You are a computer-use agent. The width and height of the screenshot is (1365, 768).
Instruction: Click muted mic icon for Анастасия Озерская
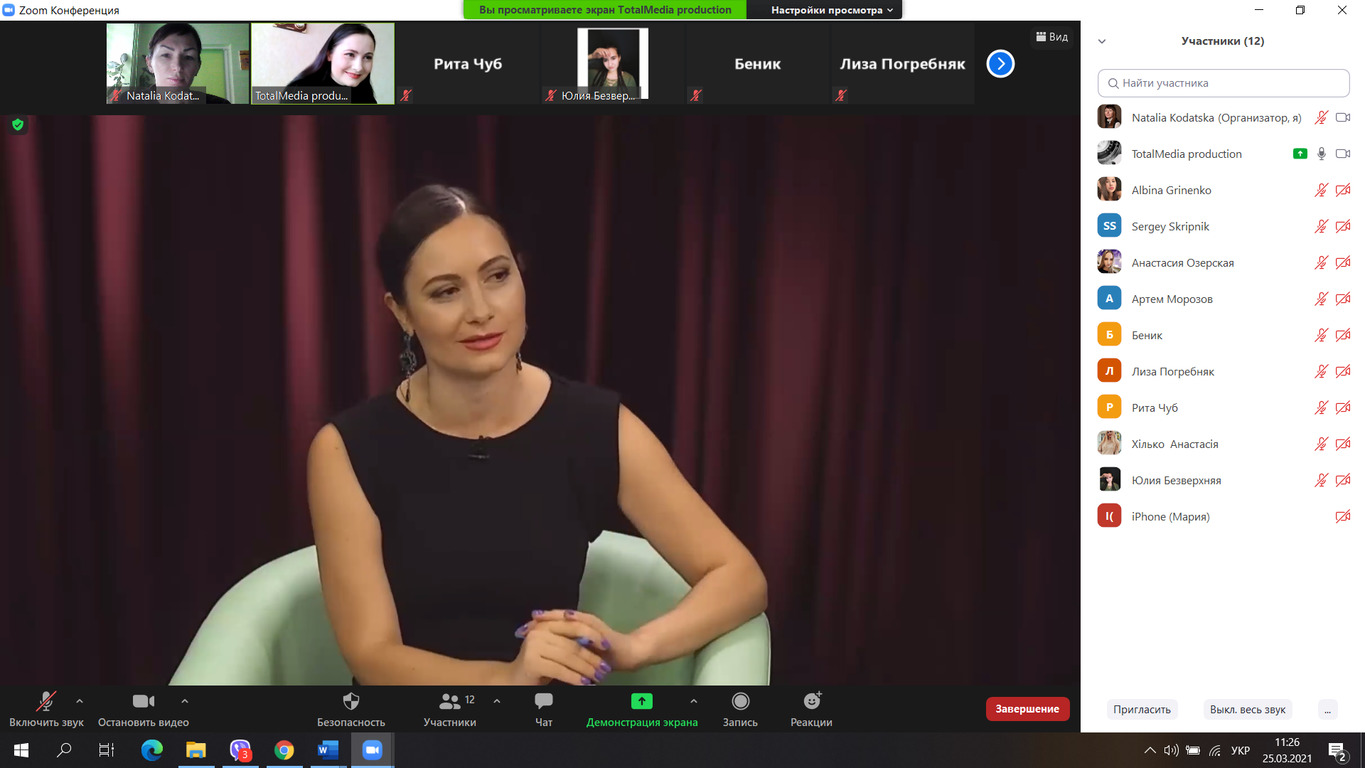(x=1321, y=262)
